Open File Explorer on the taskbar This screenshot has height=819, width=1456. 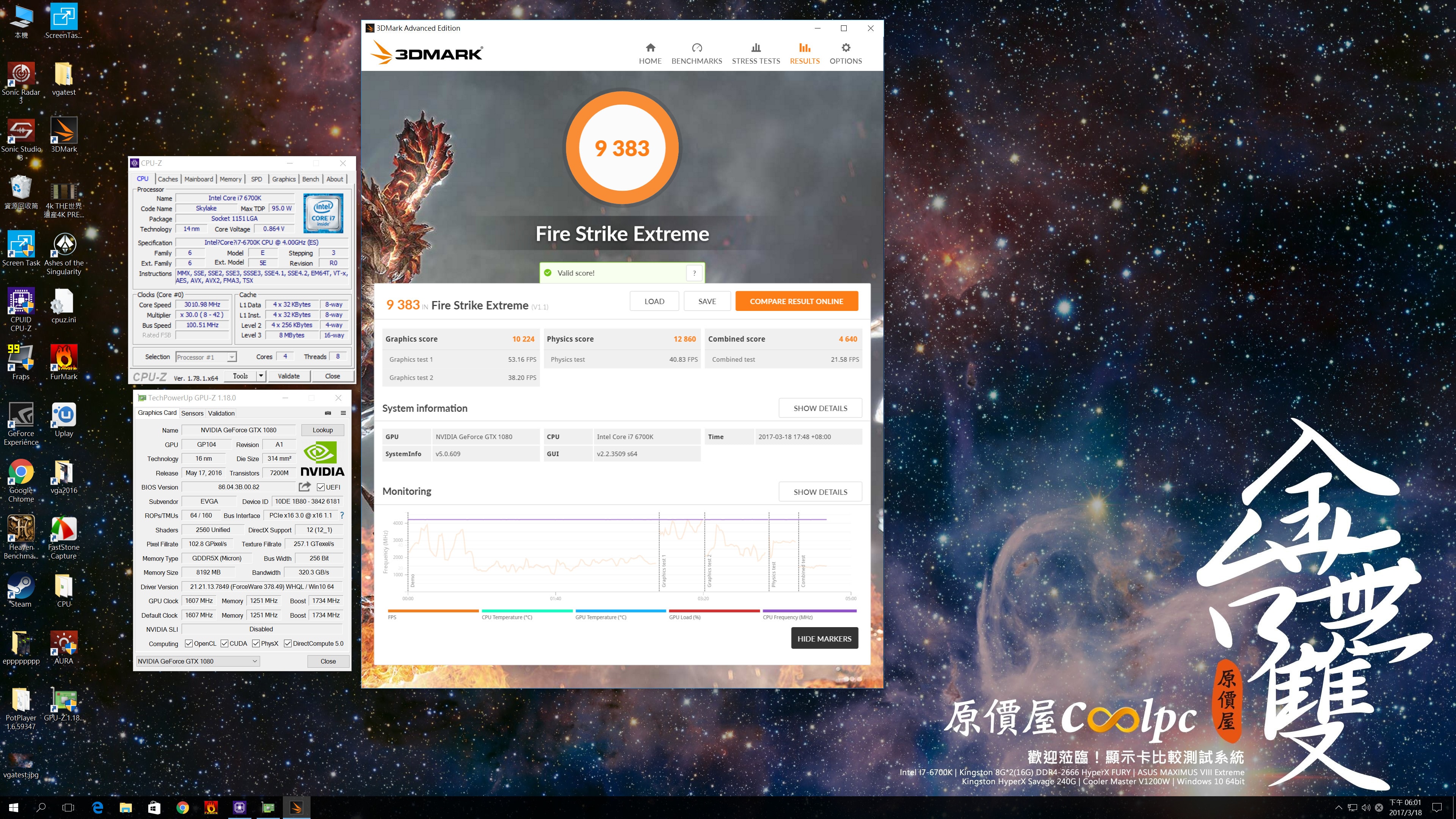(126, 807)
